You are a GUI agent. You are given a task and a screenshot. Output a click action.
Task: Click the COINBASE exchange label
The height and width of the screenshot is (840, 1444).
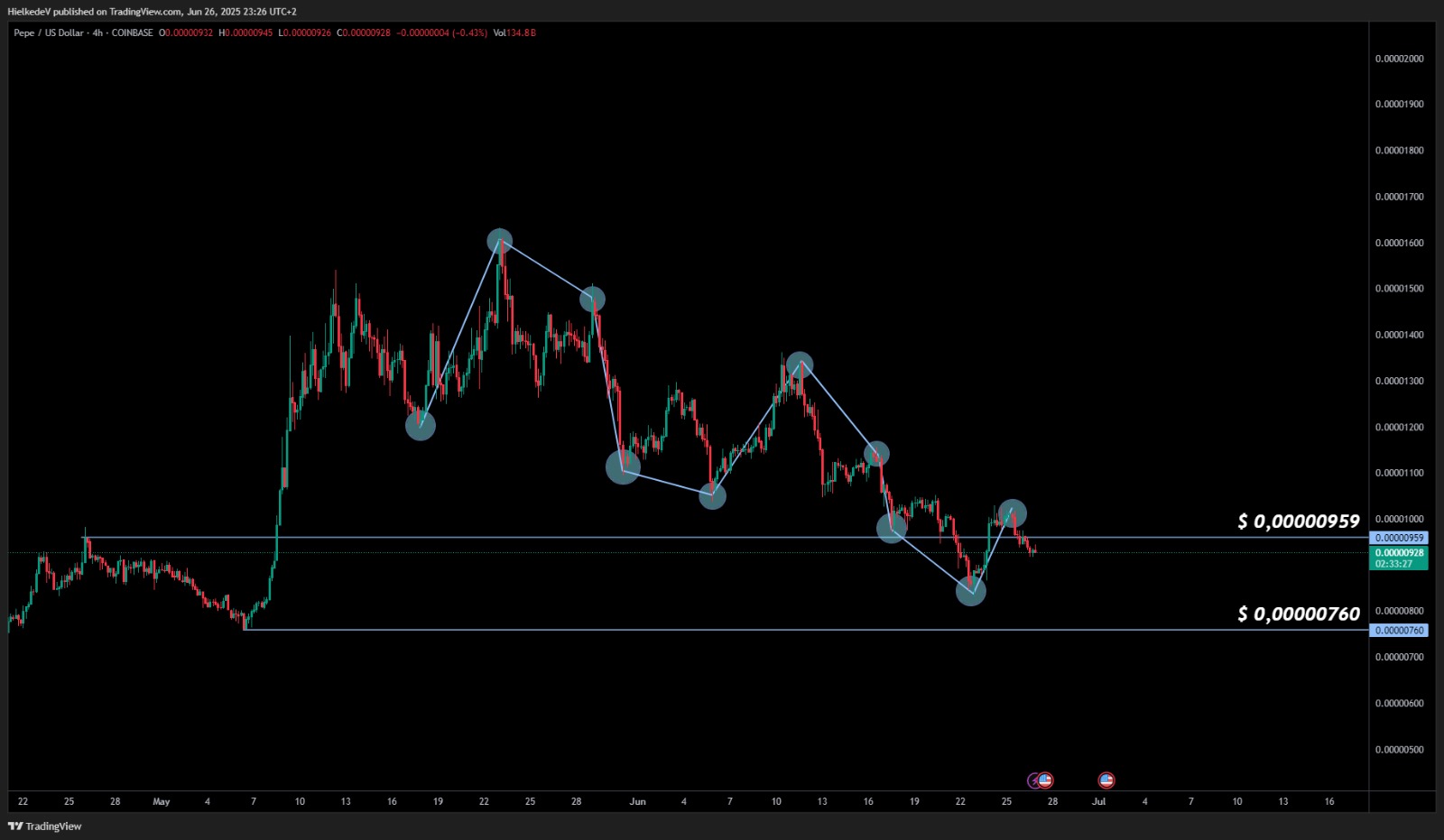tap(133, 32)
